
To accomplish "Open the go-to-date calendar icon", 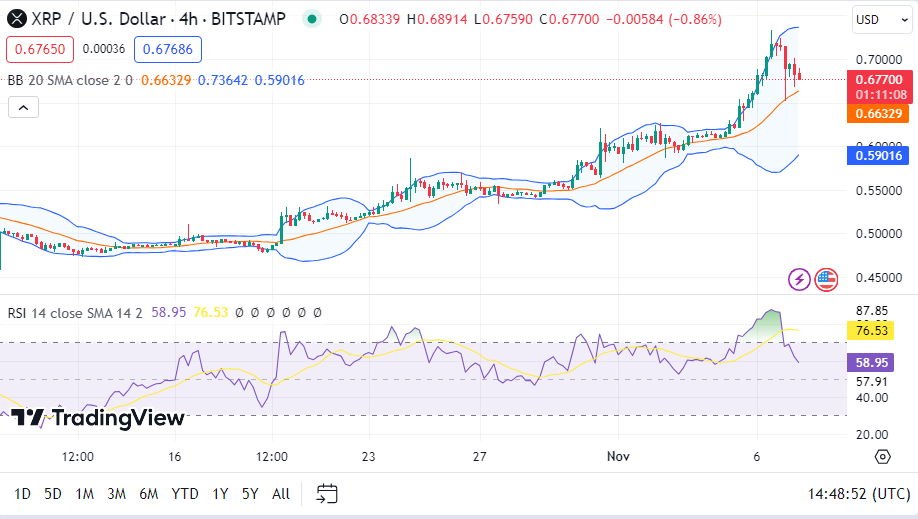I will click(x=327, y=493).
